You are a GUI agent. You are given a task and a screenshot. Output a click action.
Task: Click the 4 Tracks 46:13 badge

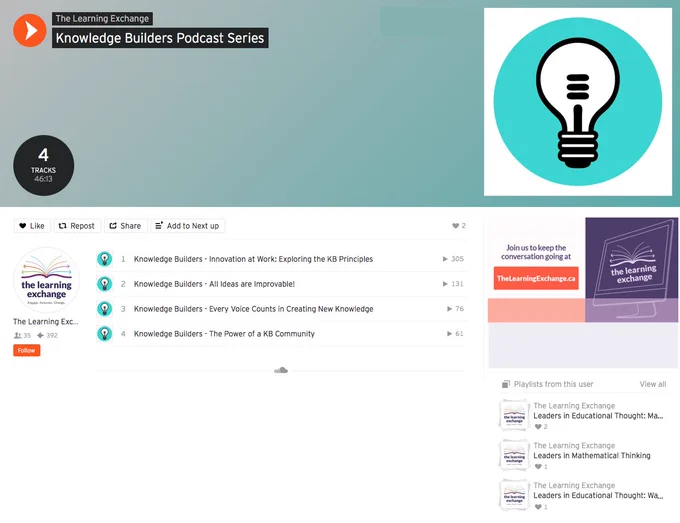pos(43,165)
